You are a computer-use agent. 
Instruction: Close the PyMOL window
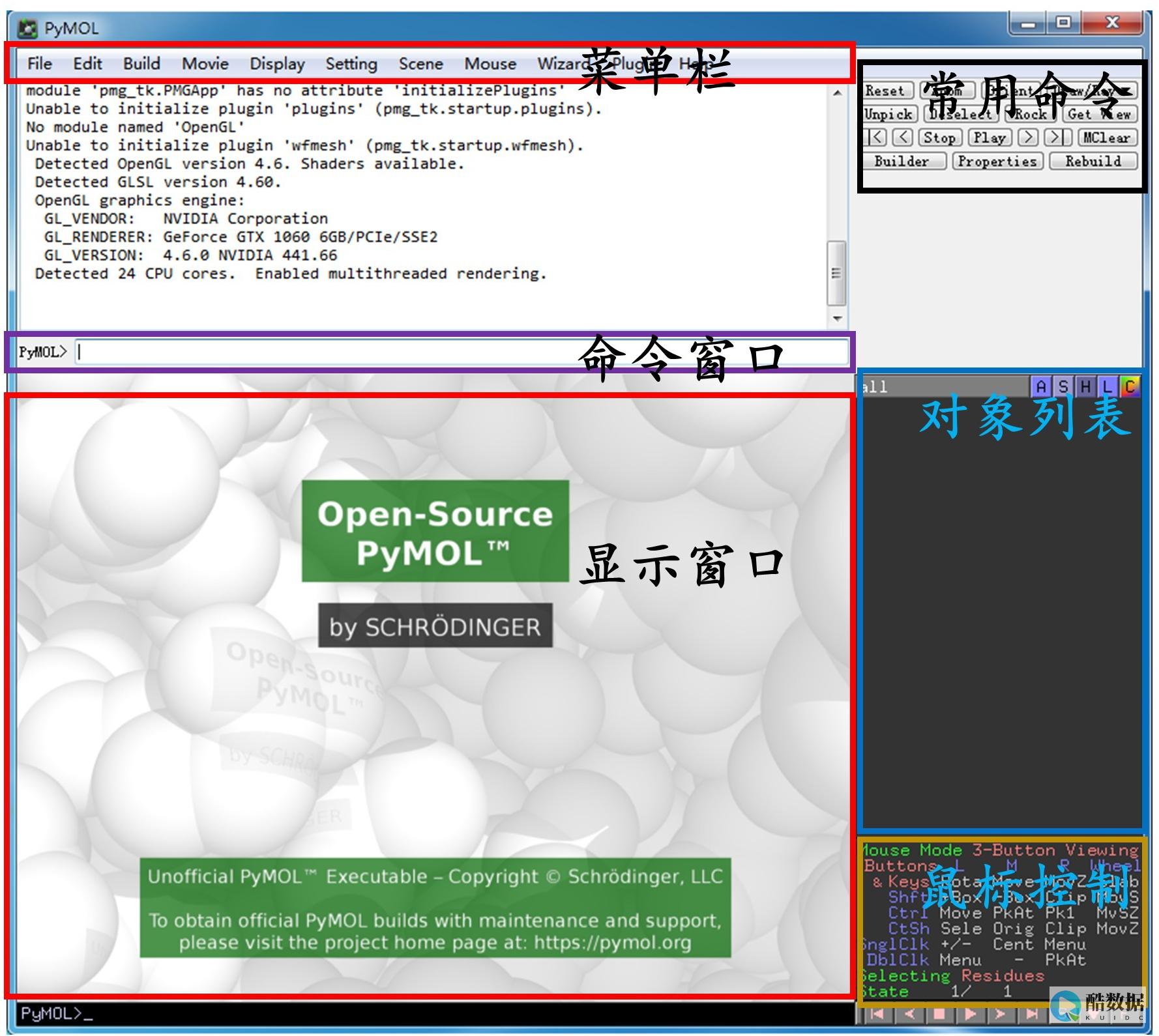tap(1112, 23)
